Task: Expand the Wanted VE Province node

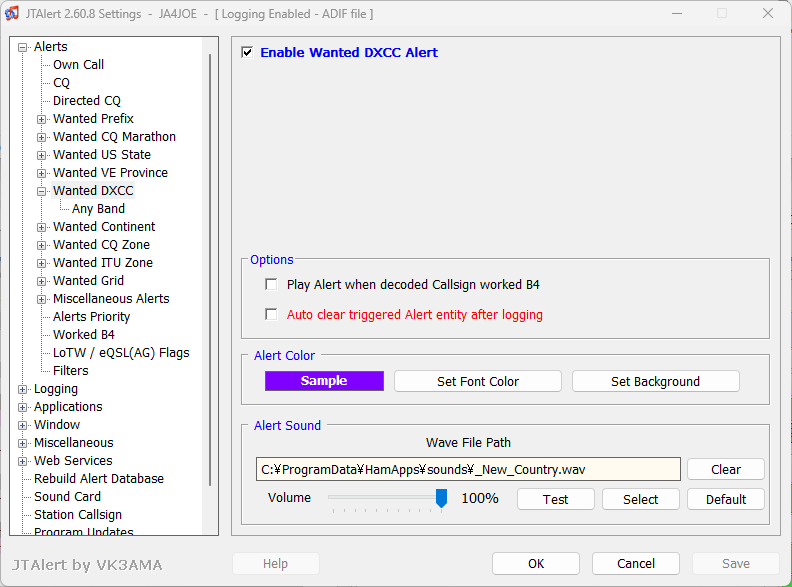Action: [x=41, y=173]
